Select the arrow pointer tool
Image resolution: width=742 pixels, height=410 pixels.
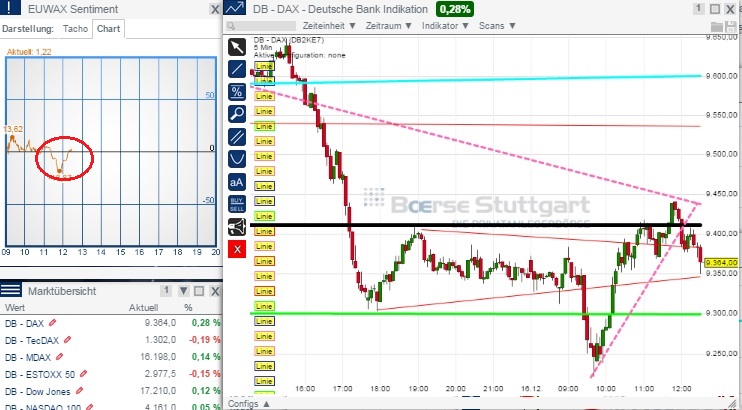point(237,46)
